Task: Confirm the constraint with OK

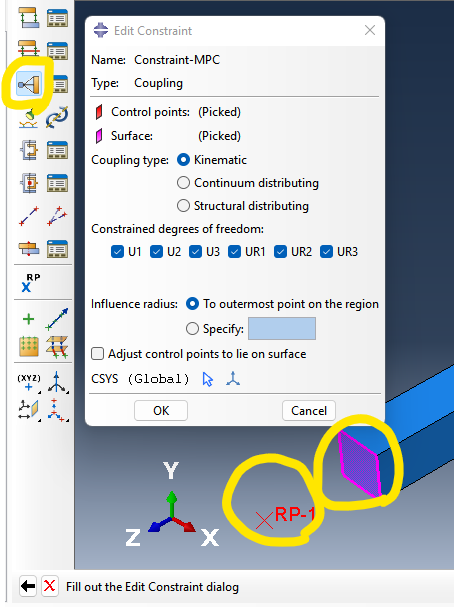Action: [161, 410]
